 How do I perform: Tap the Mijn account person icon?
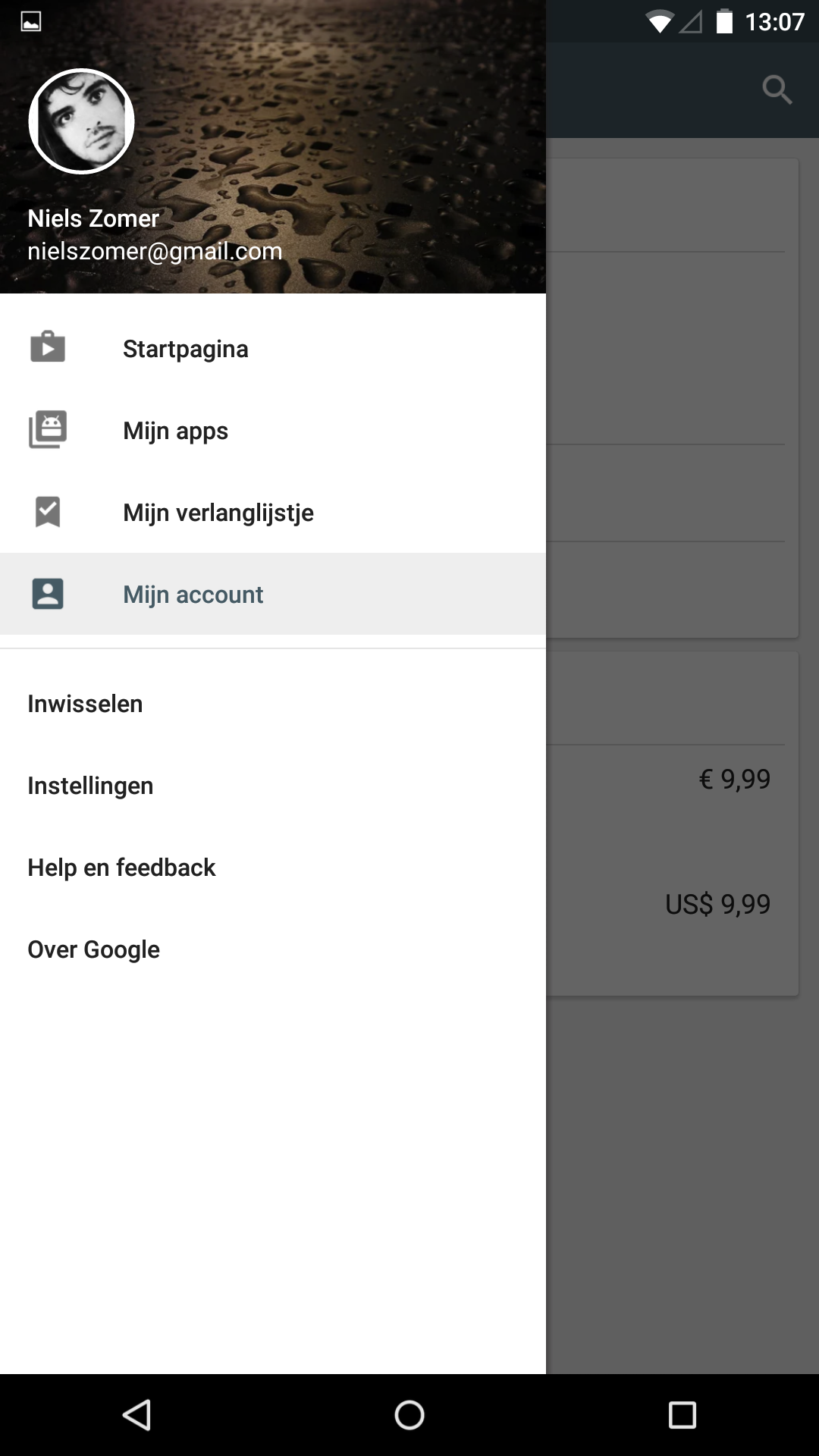[48, 594]
